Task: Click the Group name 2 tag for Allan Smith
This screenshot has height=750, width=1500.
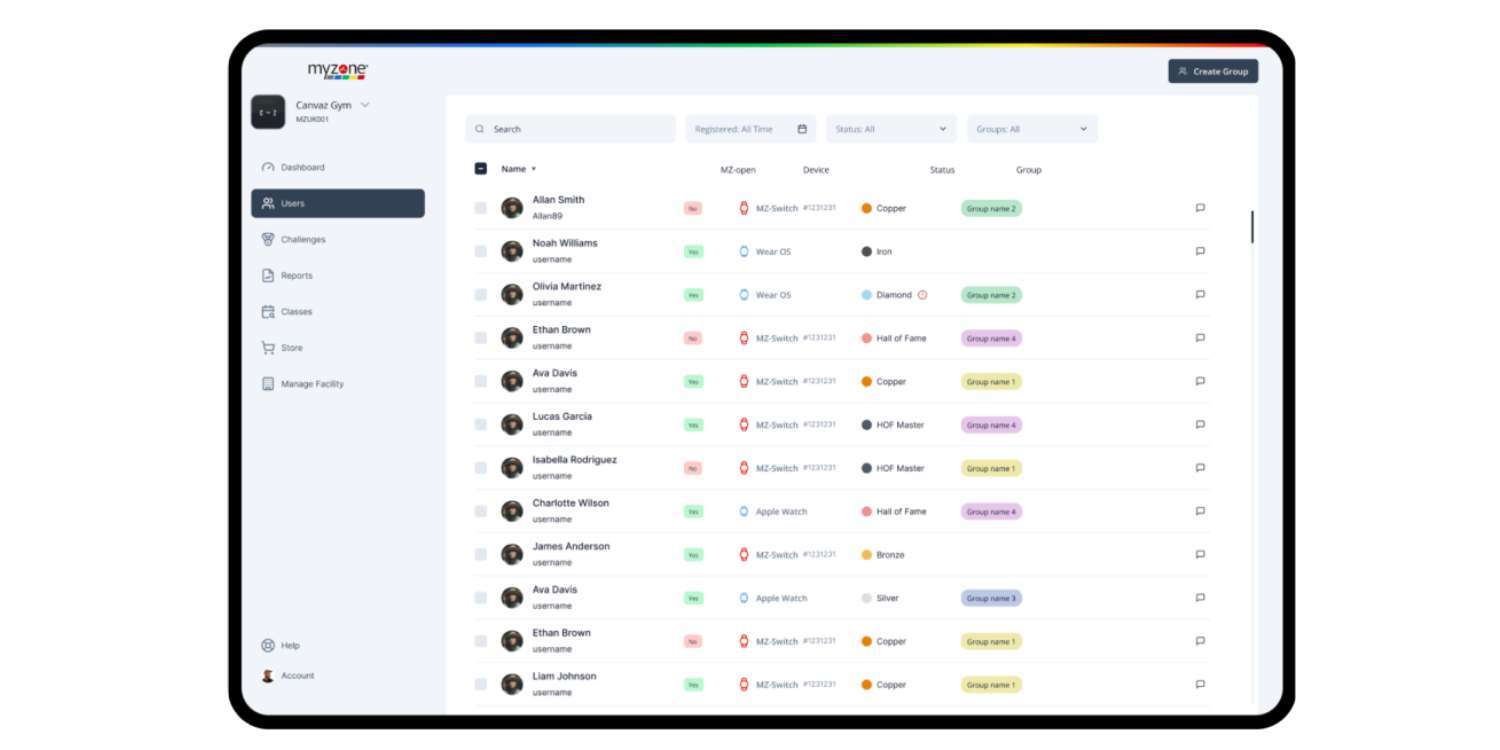Action: coord(991,209)
